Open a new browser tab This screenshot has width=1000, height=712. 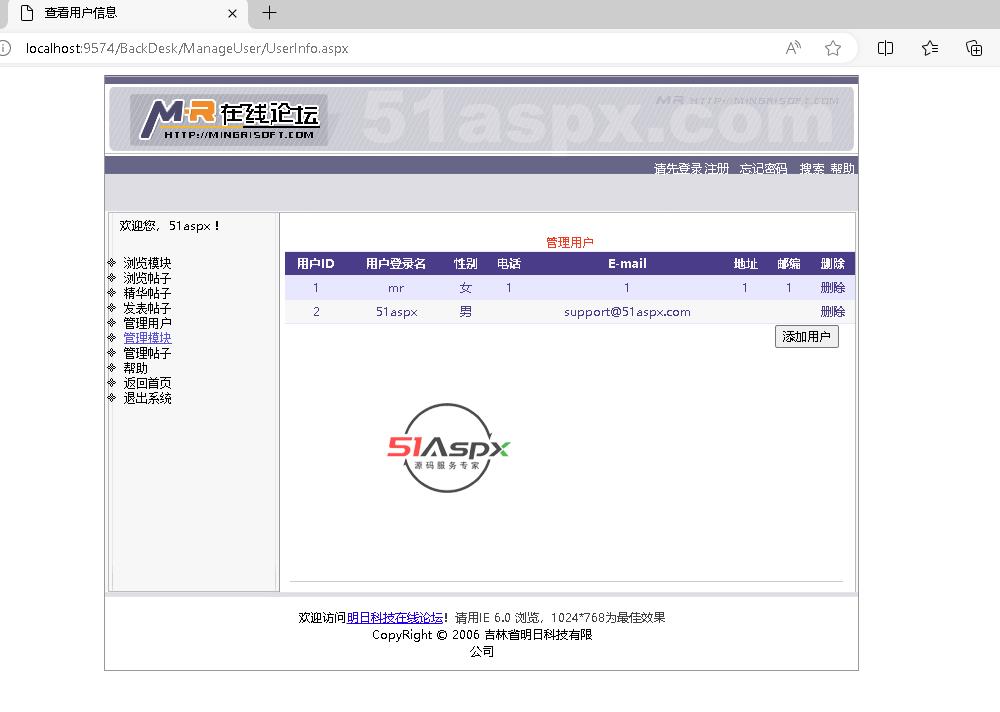pyautogui.click(x=269, y=13)
